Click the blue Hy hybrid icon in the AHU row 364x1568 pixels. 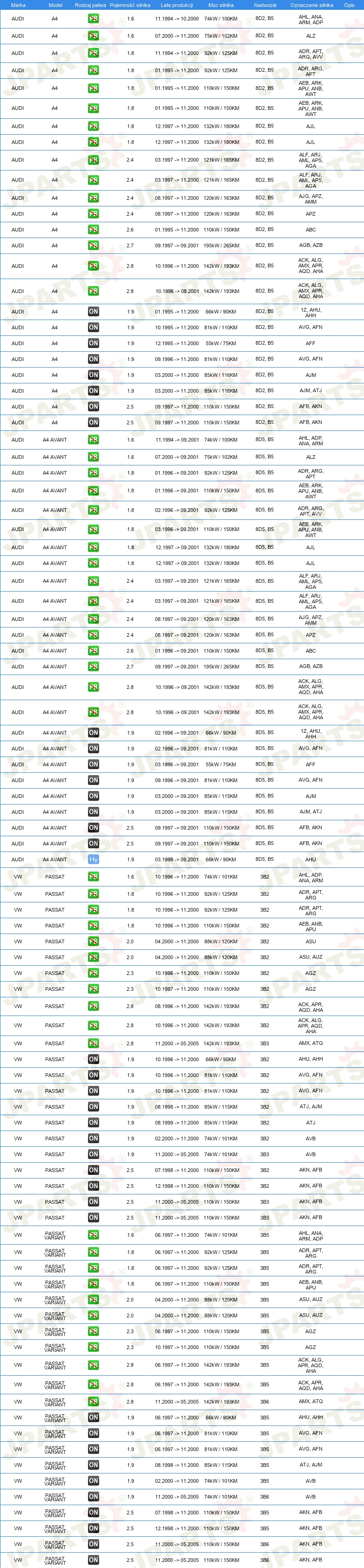coord(93,859)
